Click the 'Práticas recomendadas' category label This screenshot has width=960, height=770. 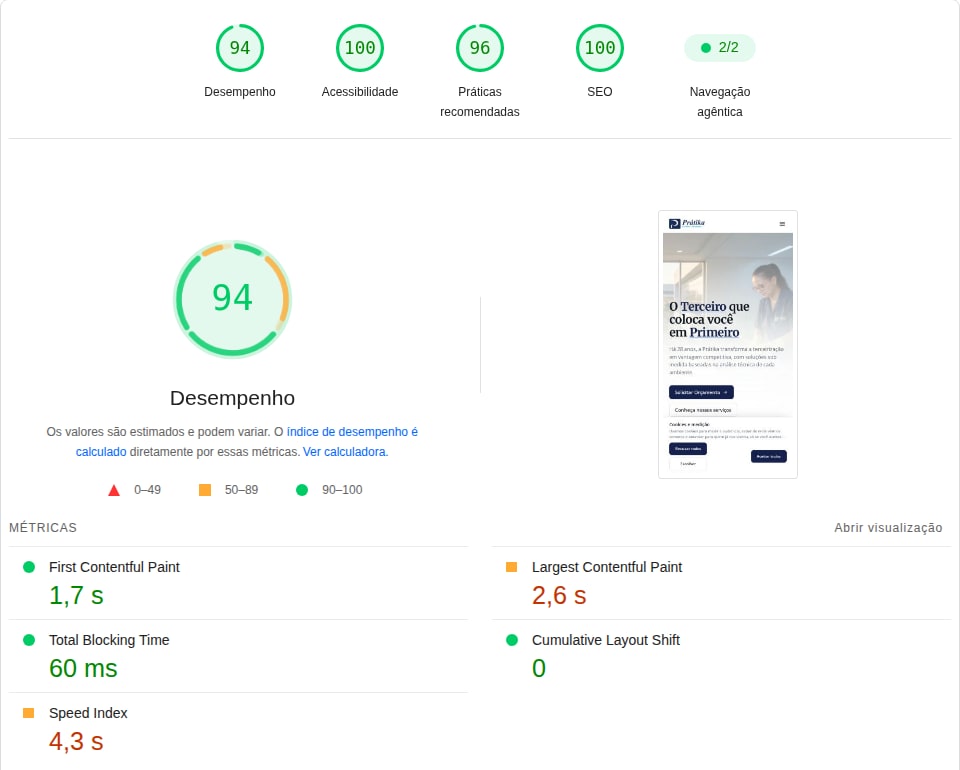(479, 102)
